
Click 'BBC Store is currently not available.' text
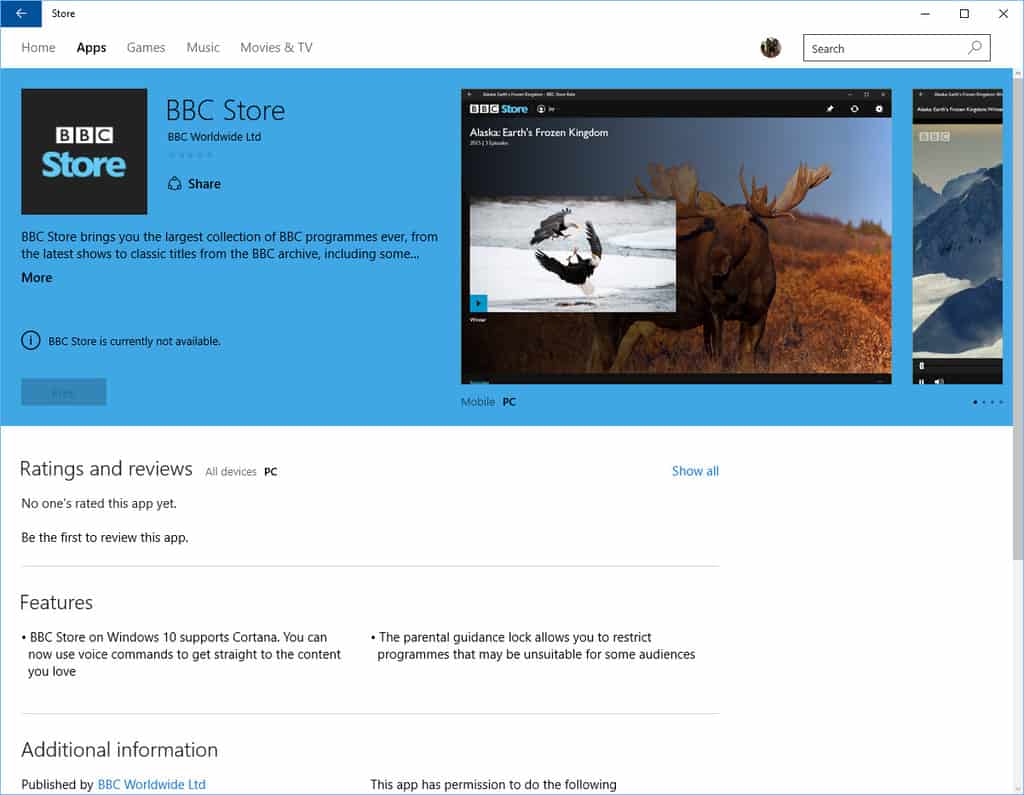pos(135,341)
